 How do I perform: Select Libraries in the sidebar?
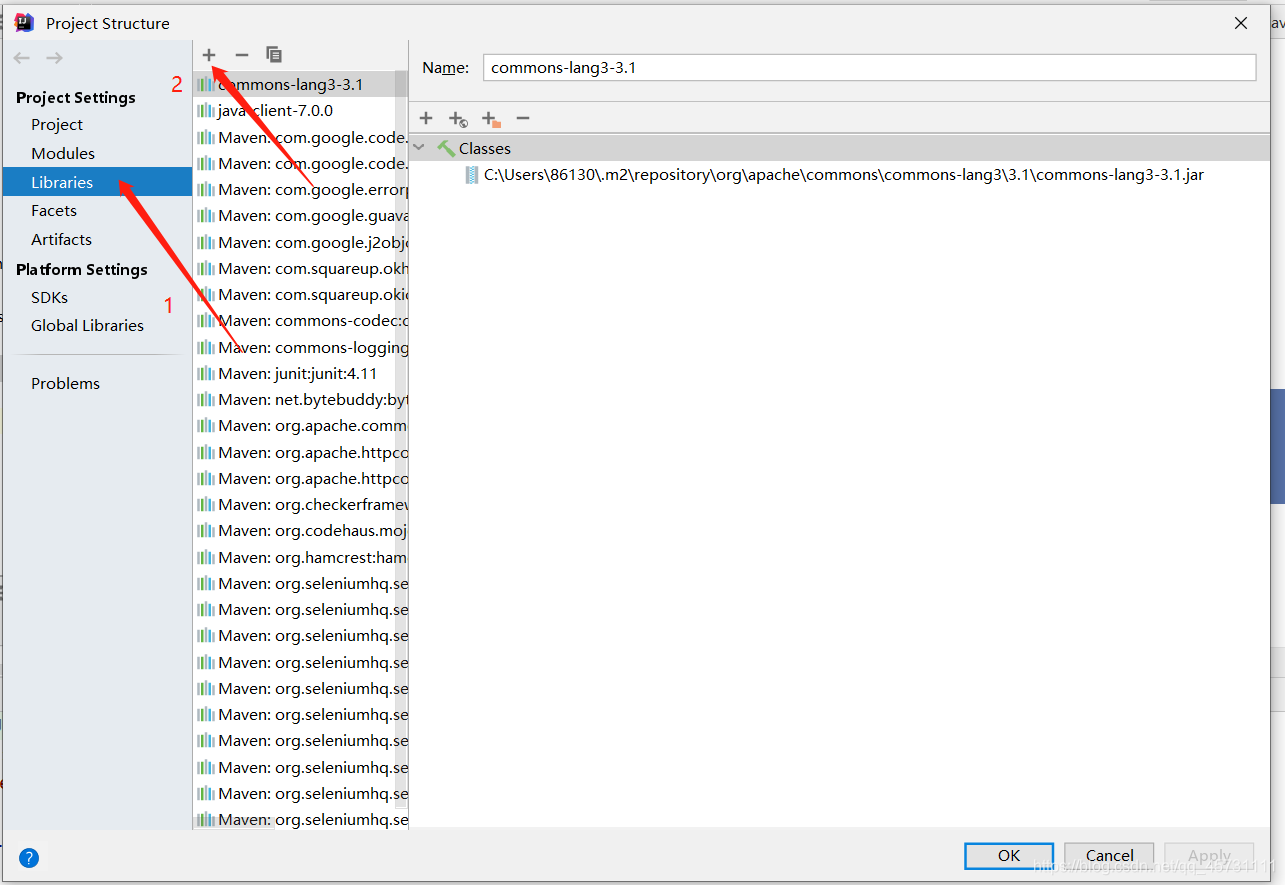(x=97, y=182)
